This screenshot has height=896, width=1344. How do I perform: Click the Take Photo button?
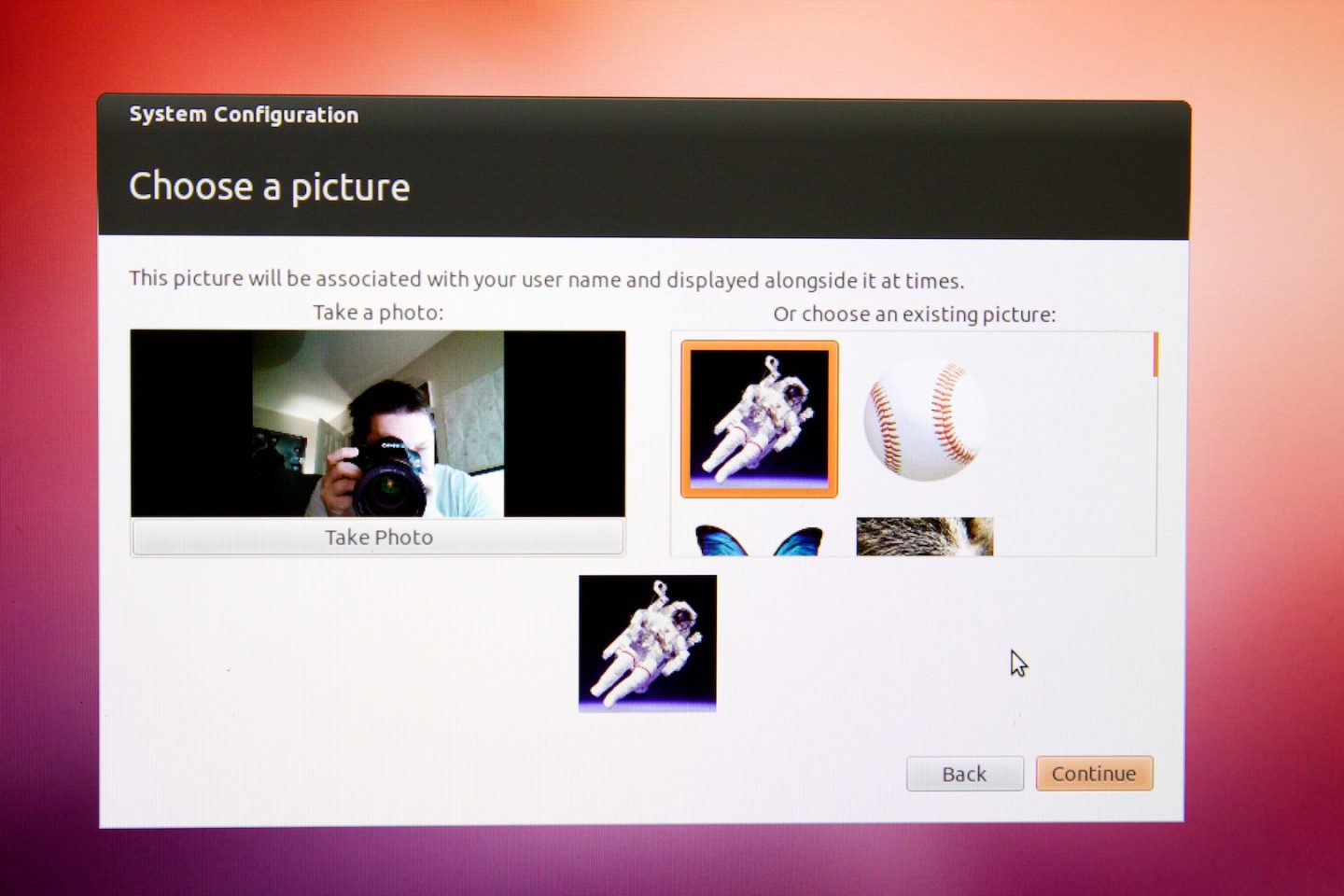click(377, 537)
